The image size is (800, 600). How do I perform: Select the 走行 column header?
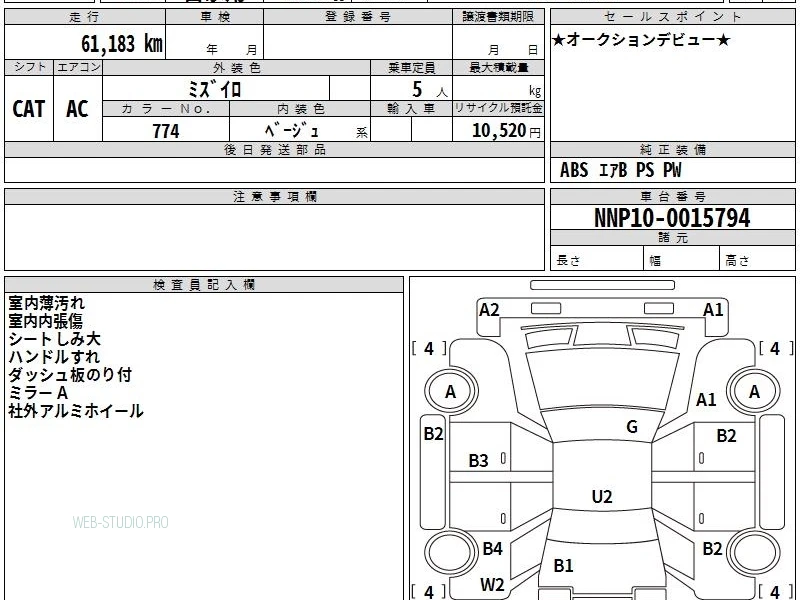tap(85, 17)
